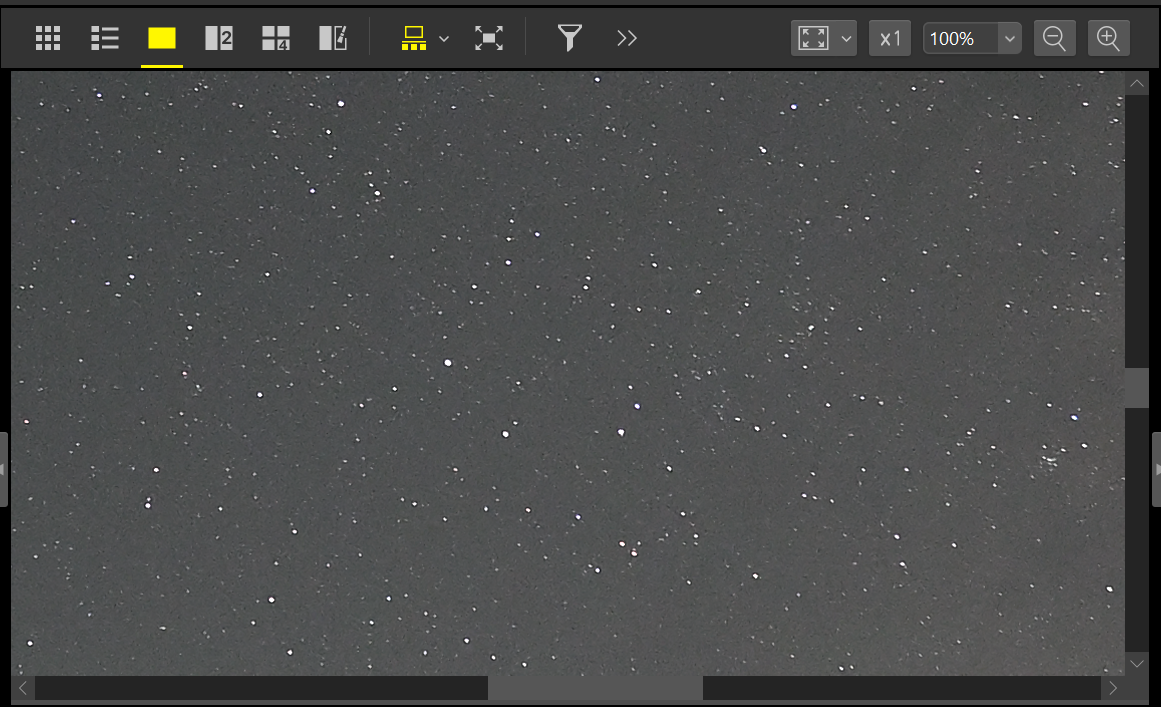1161x707 pixels.
Task: Switch to thumbnail grid view
Action: (48, 39)
